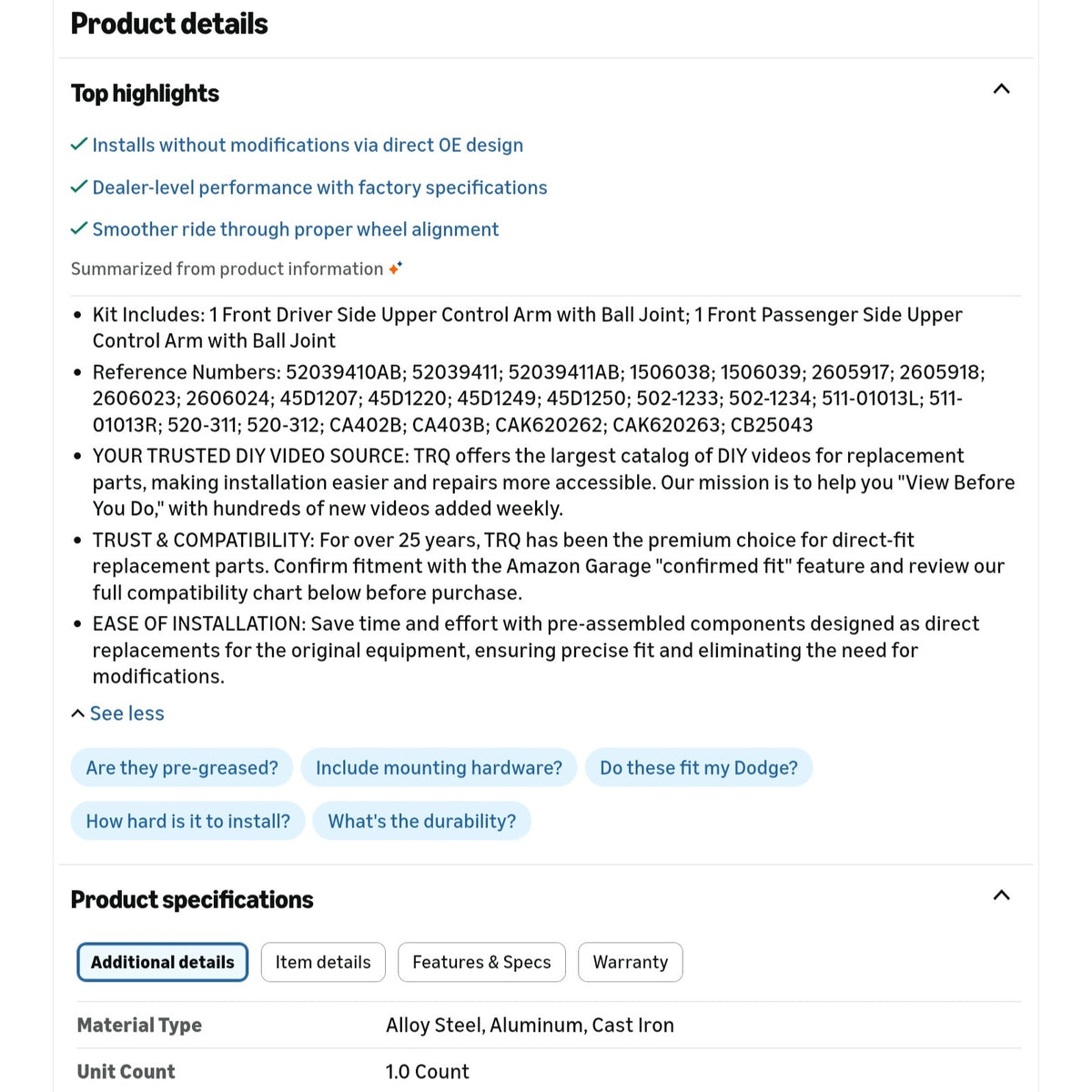Viewport: 1092px width, 1092px height.
Task: Ask 'Are they pre-greased?' question chip
Action: (182, 768)
